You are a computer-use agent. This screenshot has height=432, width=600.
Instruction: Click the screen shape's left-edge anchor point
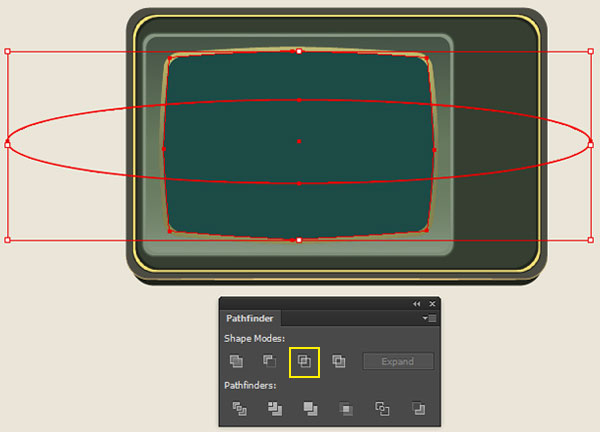pyautogui.click(x=164, y=149)
